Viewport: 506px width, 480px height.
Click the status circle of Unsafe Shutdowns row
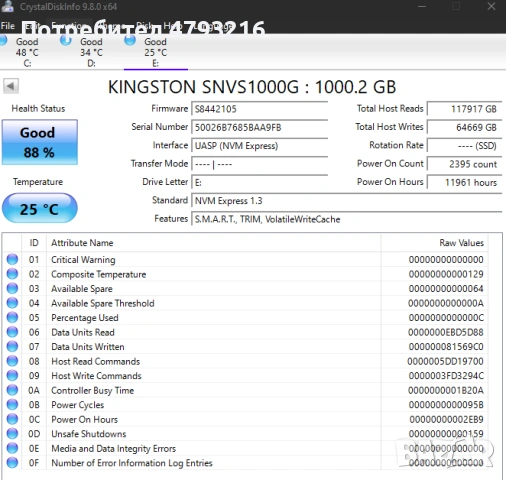pyautogui.click(x=12, y=434)
